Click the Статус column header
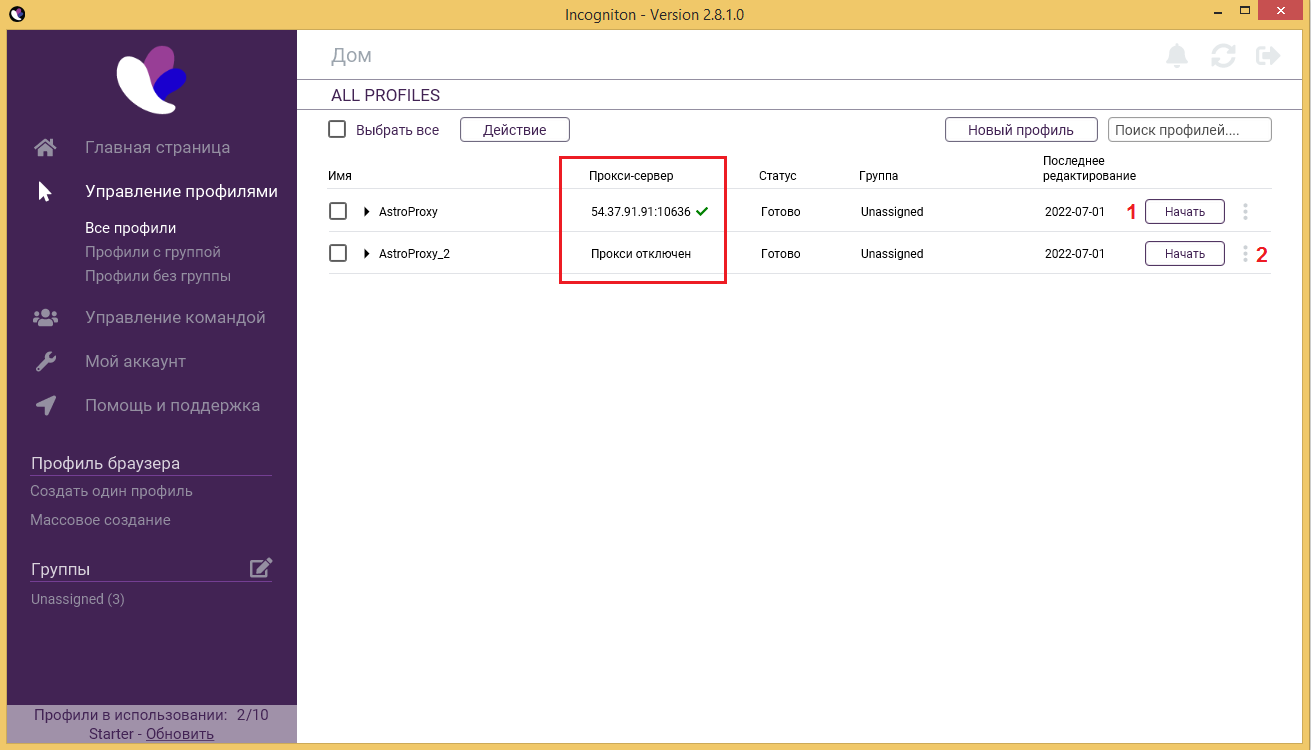Viewport: 1311px width, 750px height. point(778,176)
